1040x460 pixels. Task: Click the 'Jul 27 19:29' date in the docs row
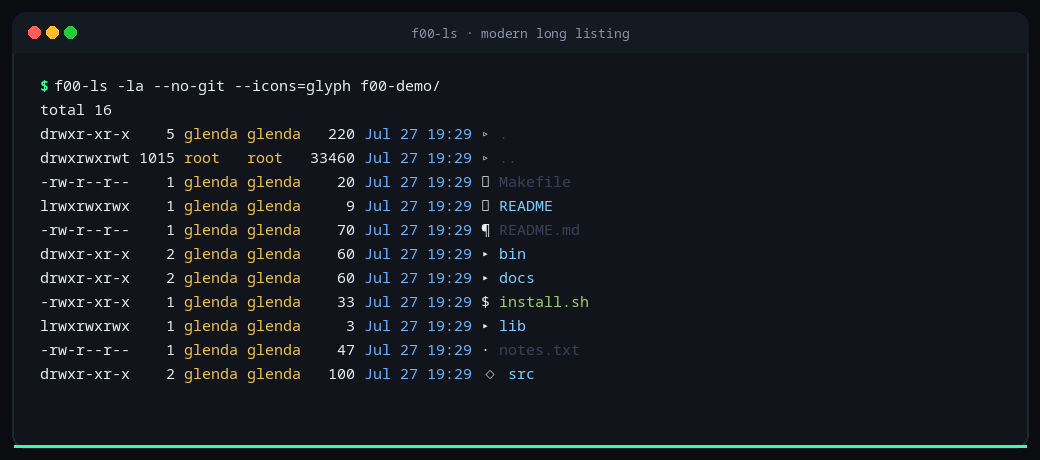click(x=418, y=278)
